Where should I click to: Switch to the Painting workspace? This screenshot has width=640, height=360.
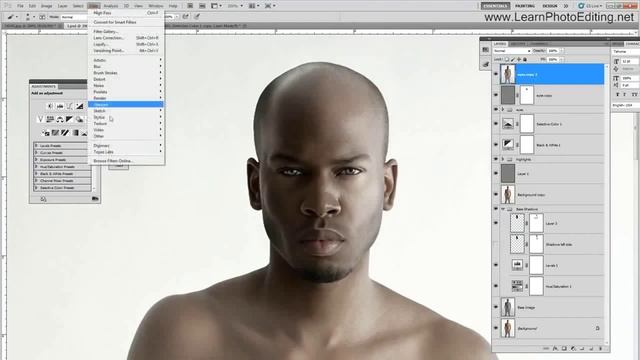click(525, 6)
